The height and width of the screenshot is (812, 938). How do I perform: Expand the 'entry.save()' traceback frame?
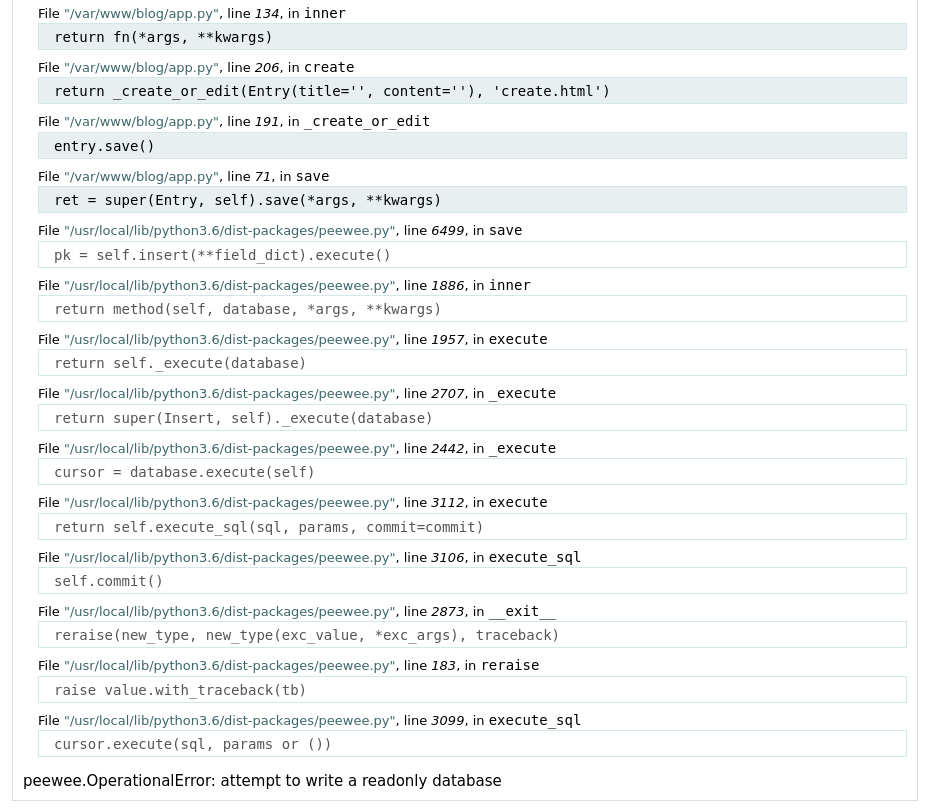tap(472, 146)
